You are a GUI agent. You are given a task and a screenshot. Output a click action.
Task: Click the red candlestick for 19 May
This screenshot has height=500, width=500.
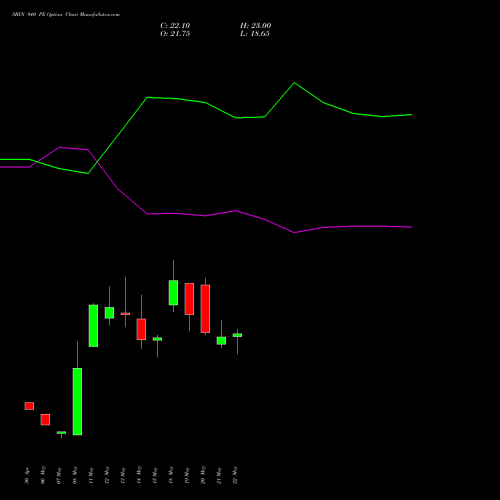point(189,299)
